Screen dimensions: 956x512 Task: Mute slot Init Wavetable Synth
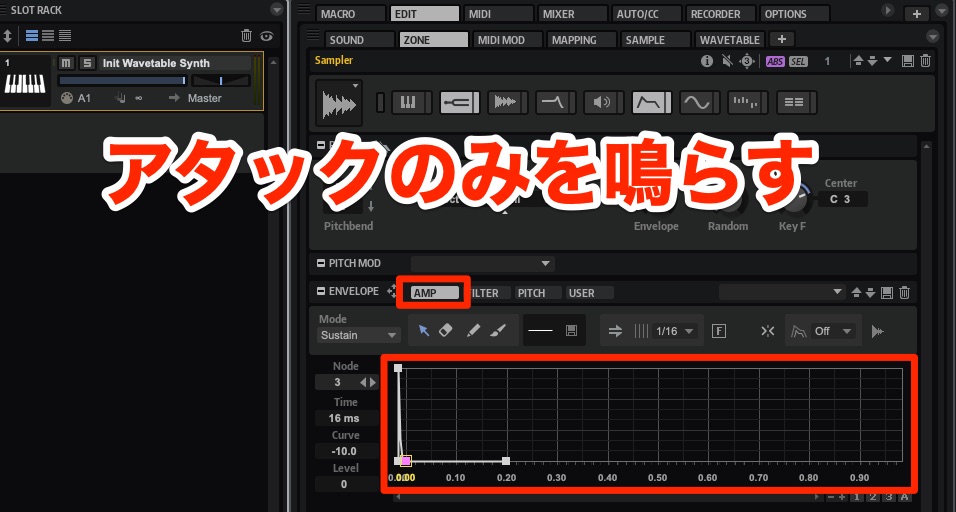66,63
